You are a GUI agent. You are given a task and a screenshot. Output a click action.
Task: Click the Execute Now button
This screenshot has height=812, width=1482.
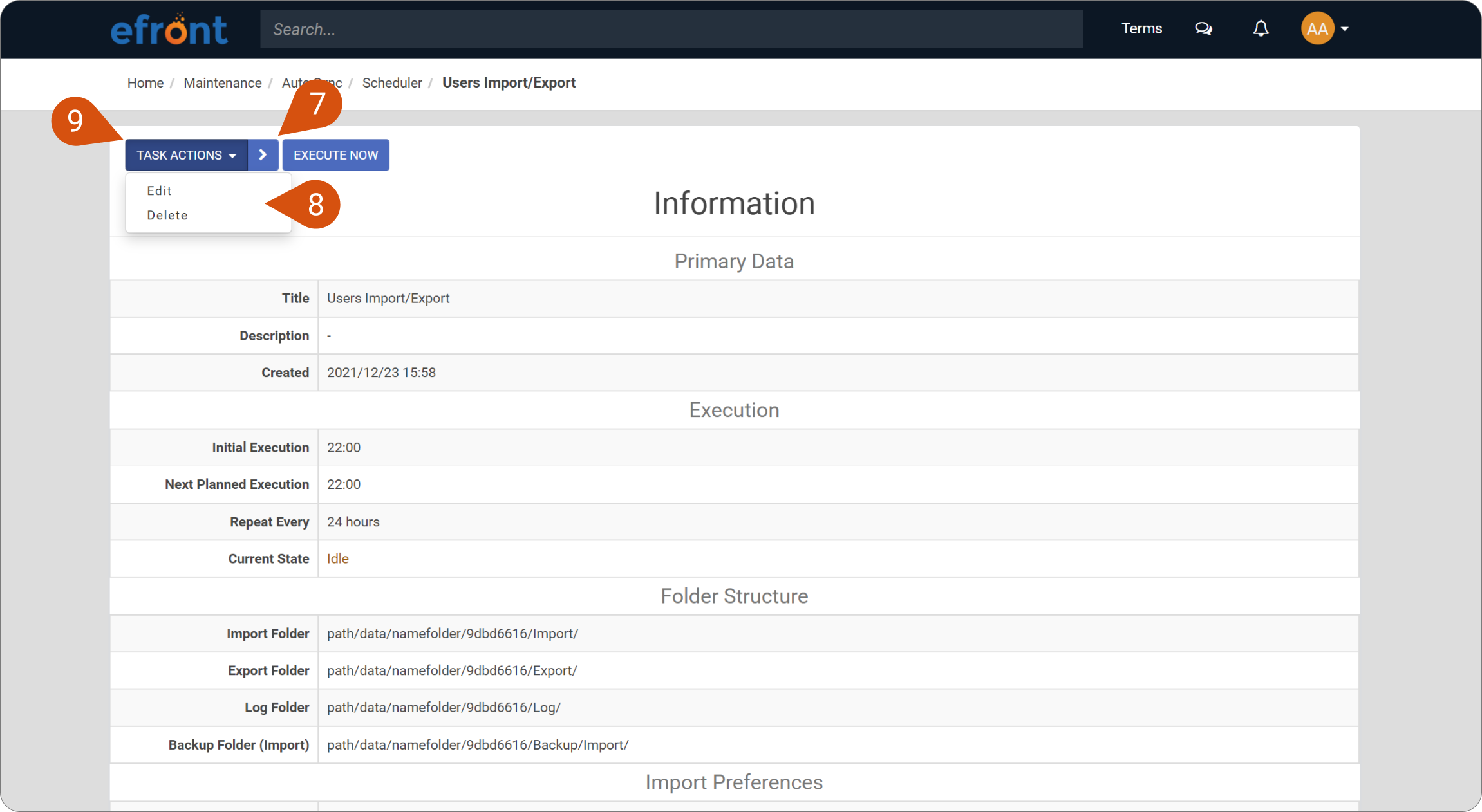[336, 155]
